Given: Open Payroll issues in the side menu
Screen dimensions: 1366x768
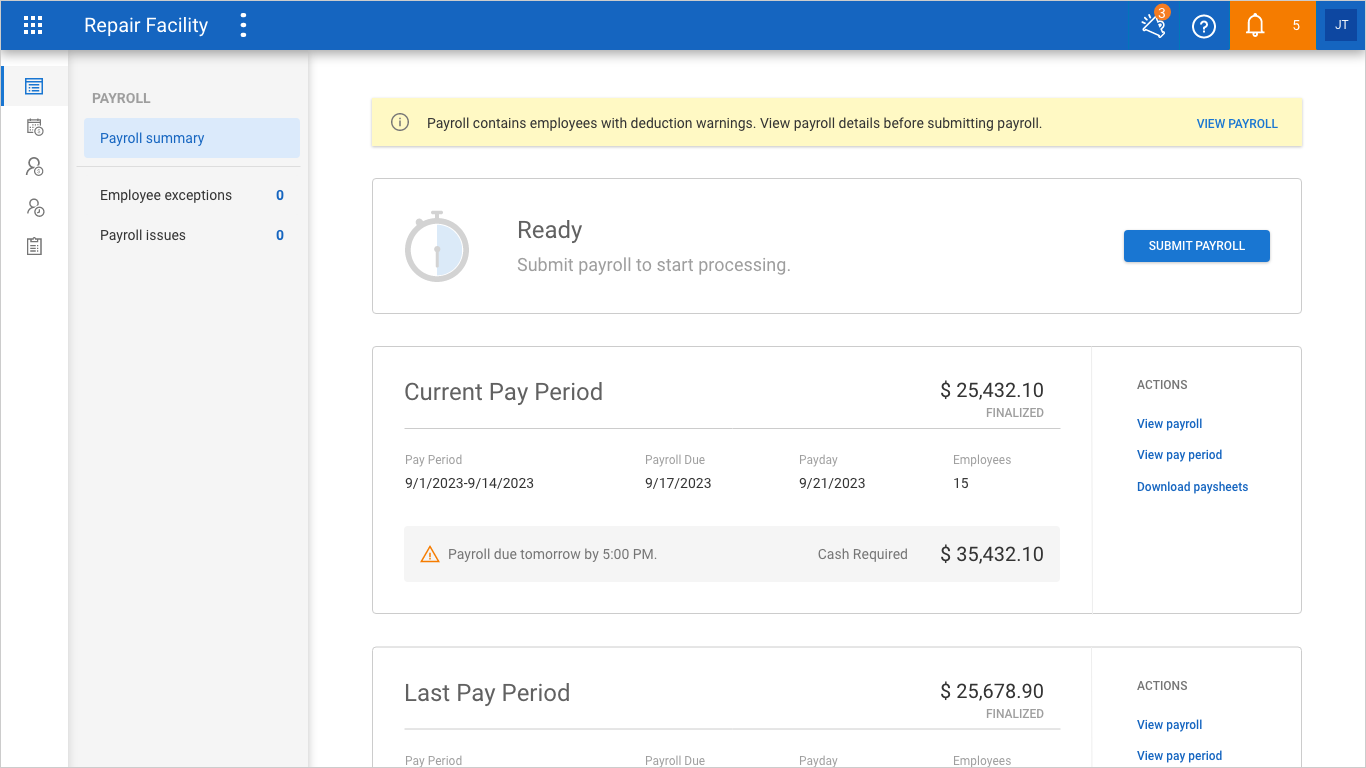Looking at the screenshot, I should coord(192,235).
